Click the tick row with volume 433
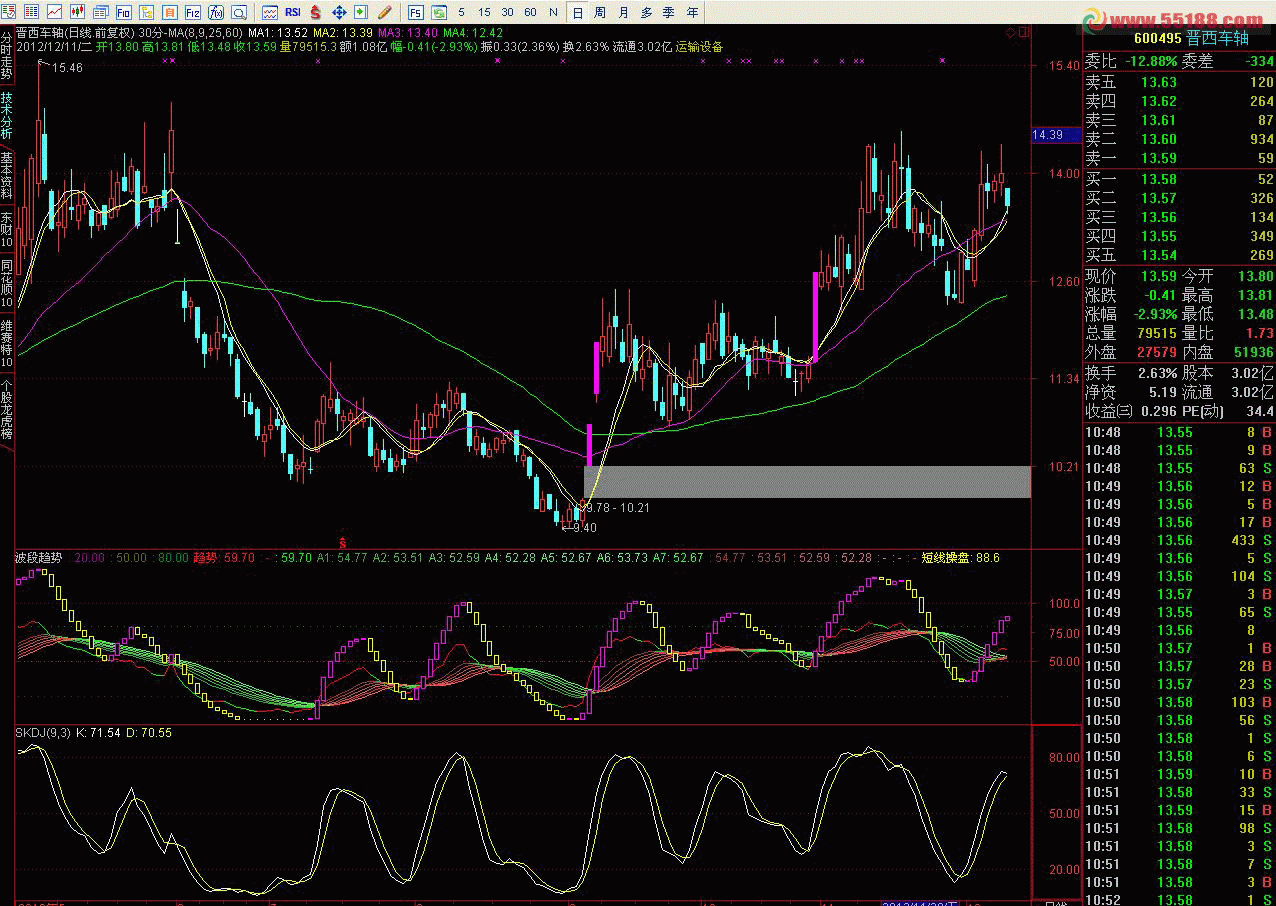 click(1180, 540)
